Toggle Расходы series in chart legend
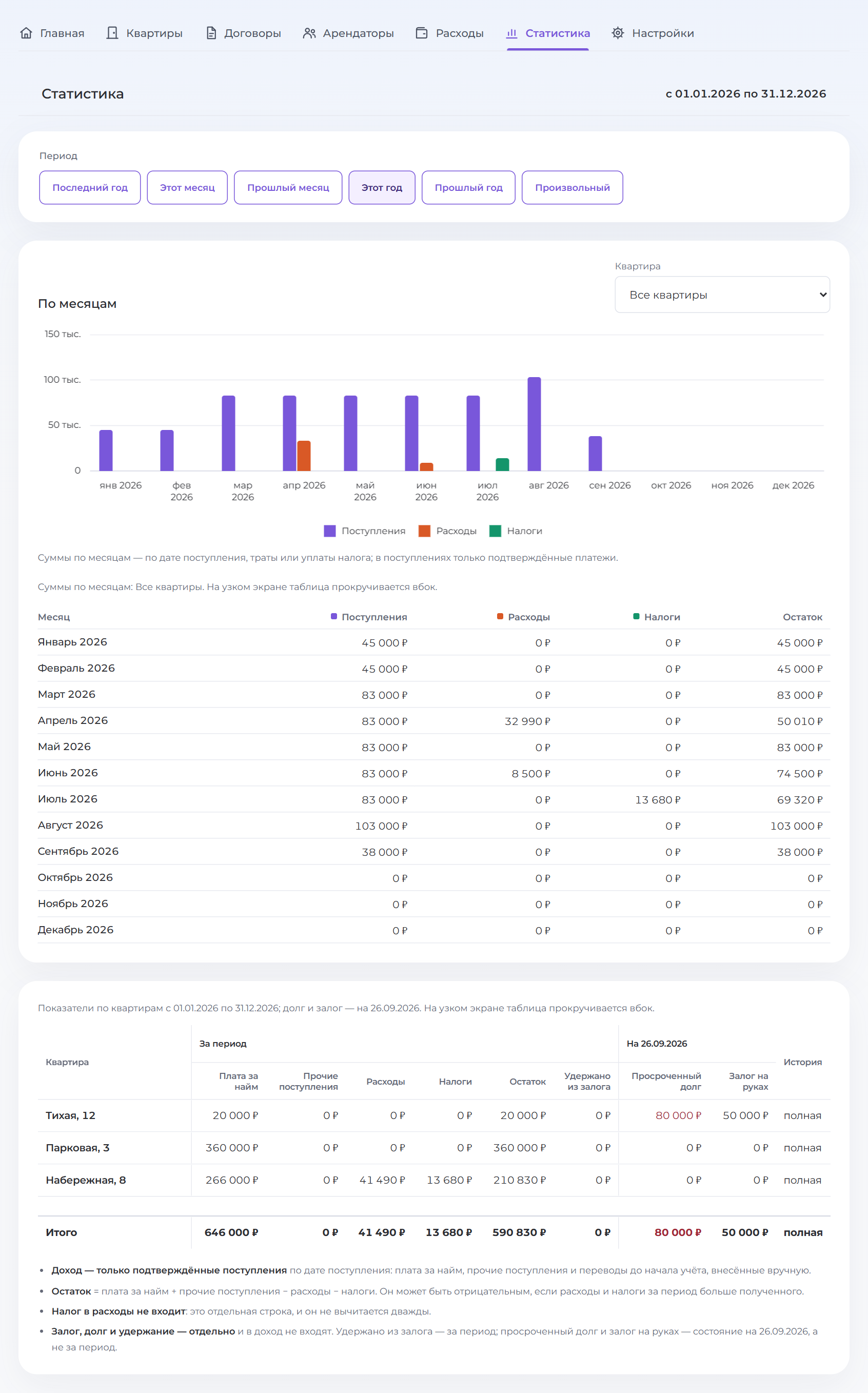The height and width of the screenshot is (1393, 868). 448,531
